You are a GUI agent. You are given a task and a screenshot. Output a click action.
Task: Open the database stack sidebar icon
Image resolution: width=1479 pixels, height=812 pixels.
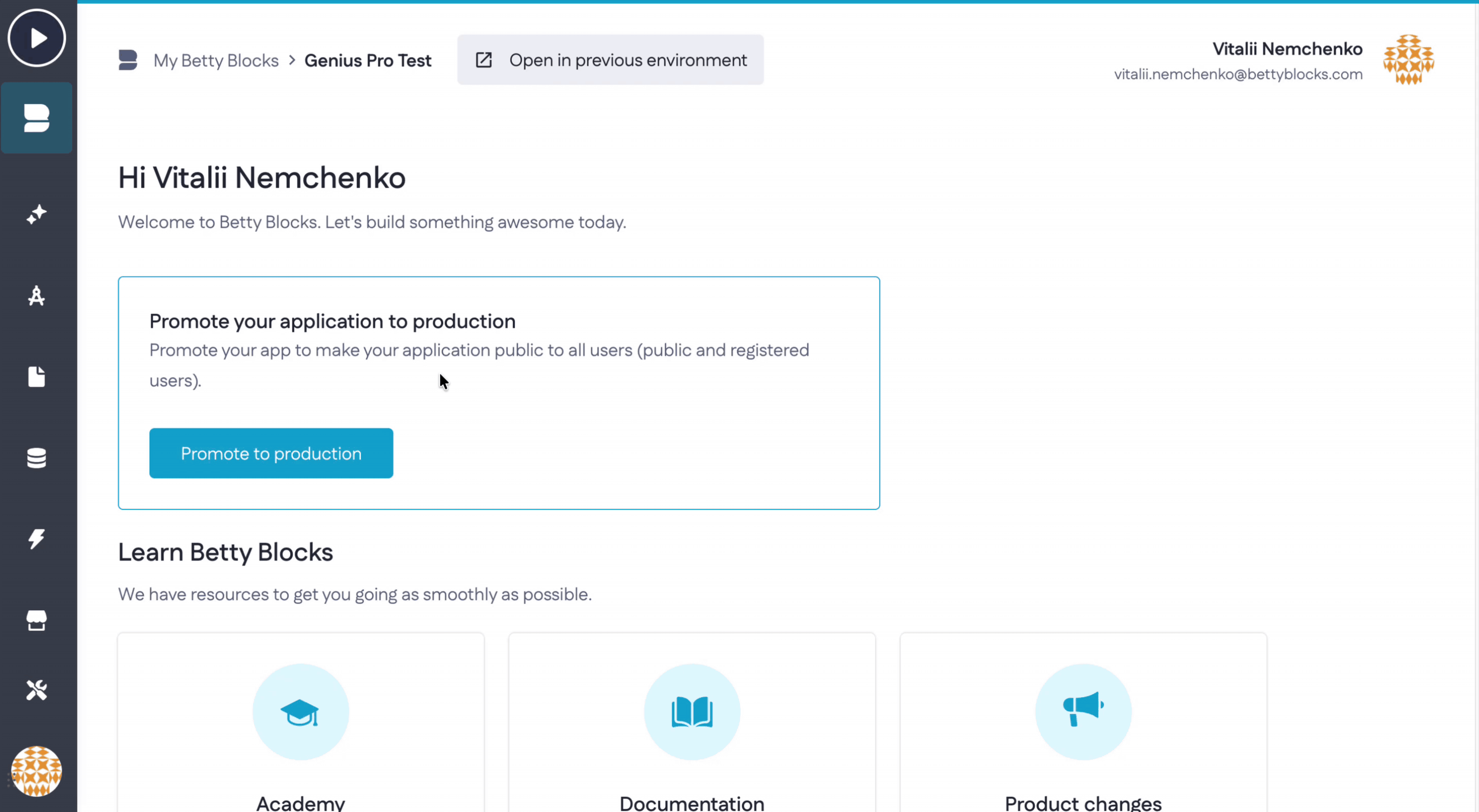coord(37,458)
